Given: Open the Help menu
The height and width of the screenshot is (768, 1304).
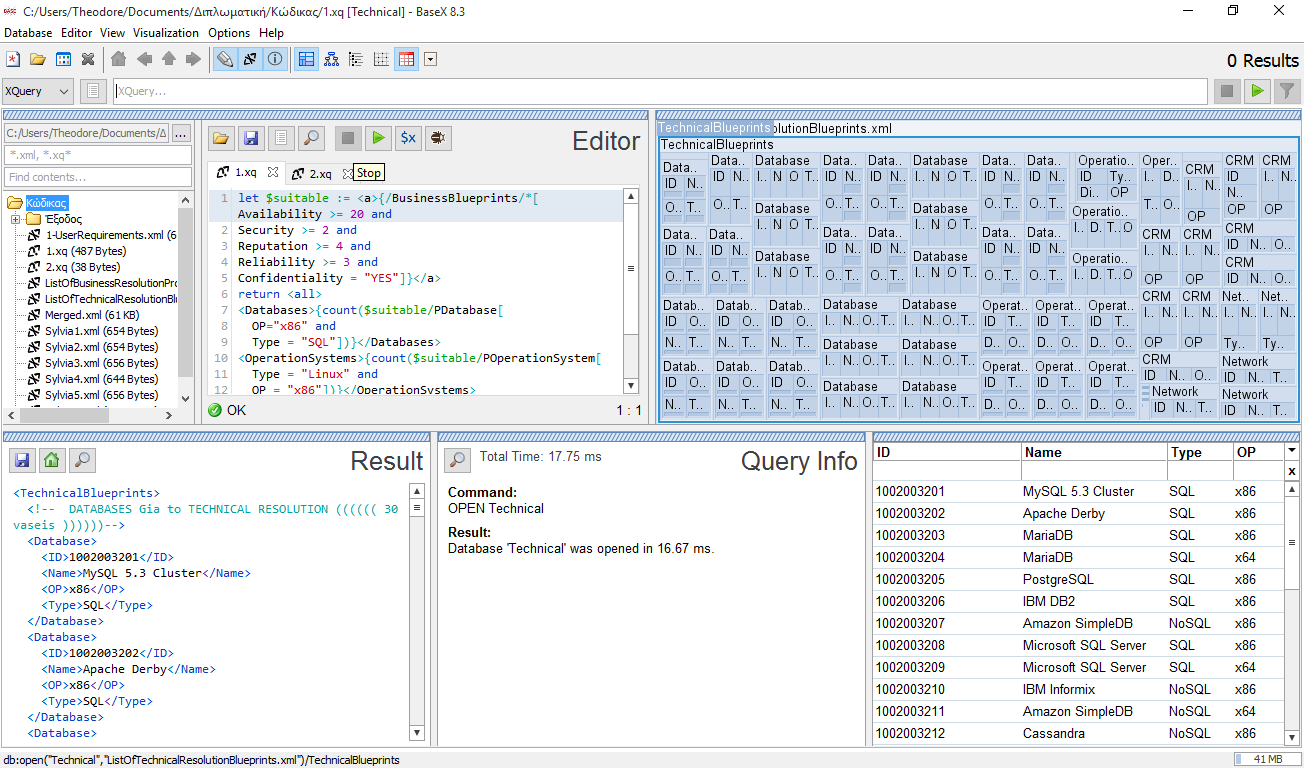Looking at the screenshot, I should [271, 33].
